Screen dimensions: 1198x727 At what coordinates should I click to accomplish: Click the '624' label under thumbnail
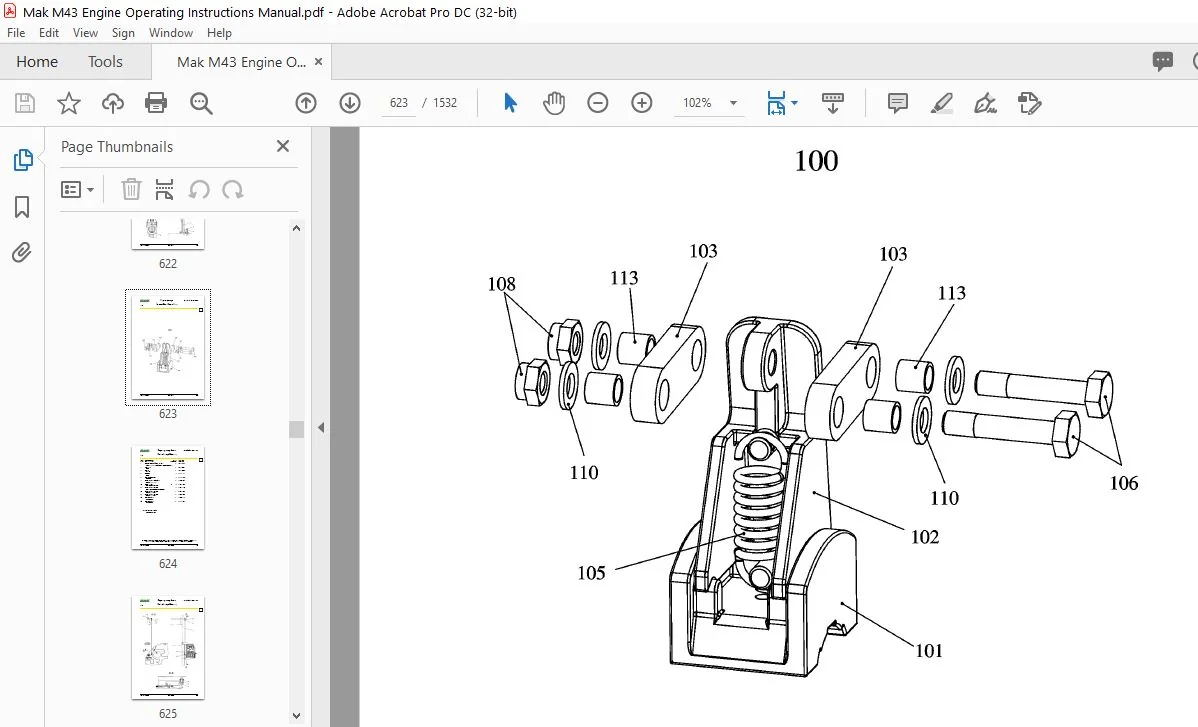(168, 564)
